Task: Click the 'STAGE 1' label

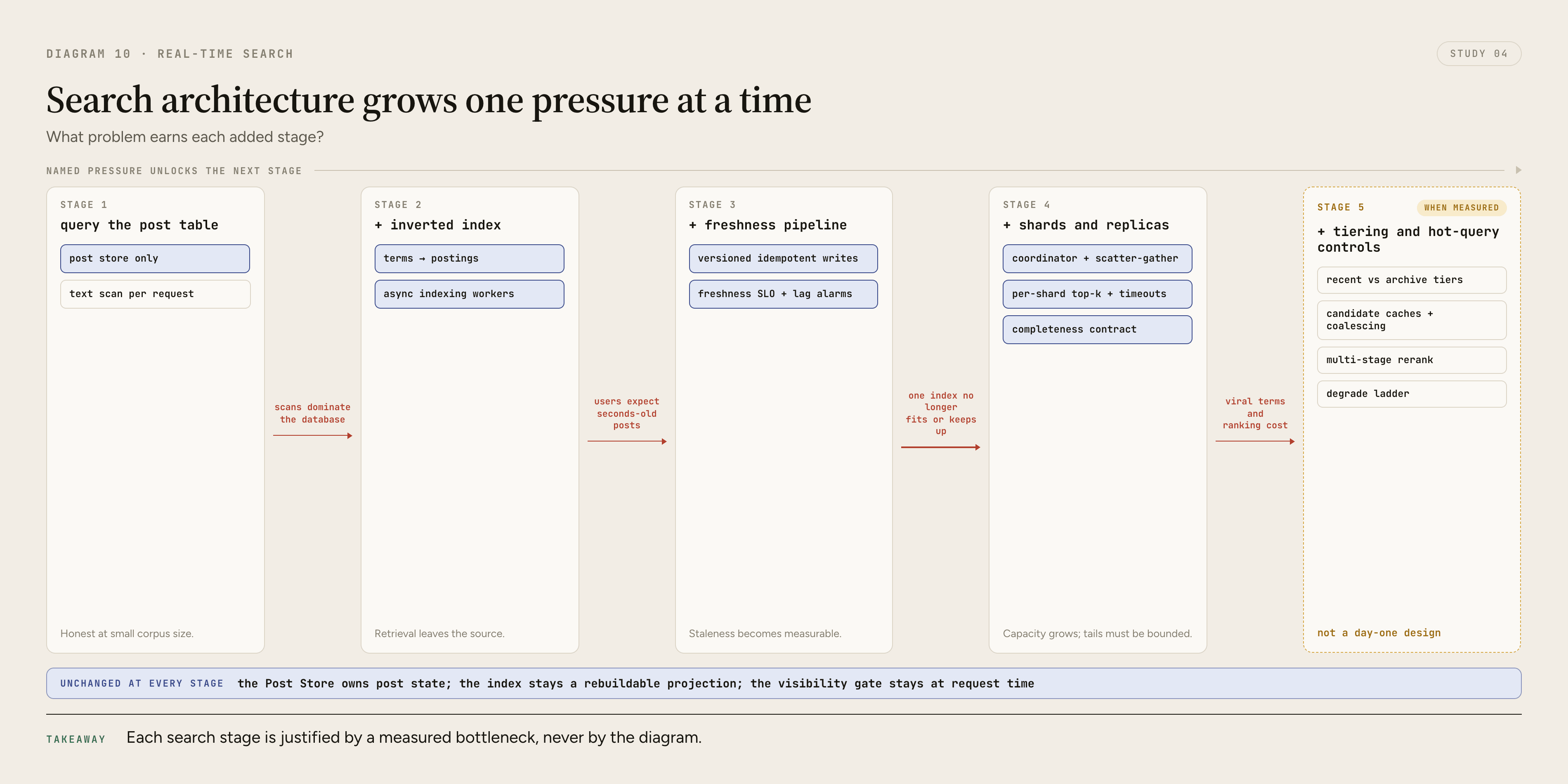Action: click(x=83, y=205)
